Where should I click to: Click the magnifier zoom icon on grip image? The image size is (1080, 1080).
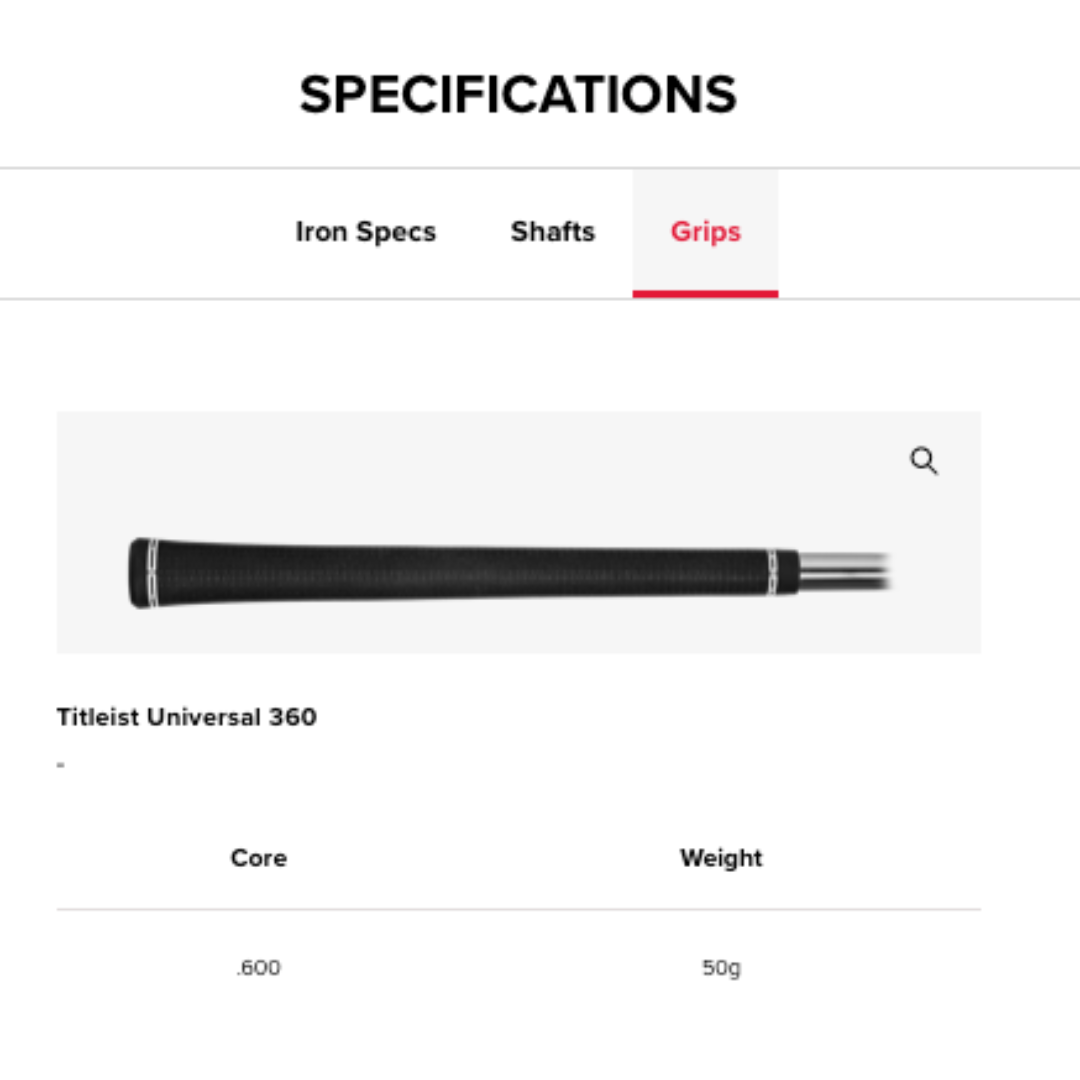click(924, 461)
